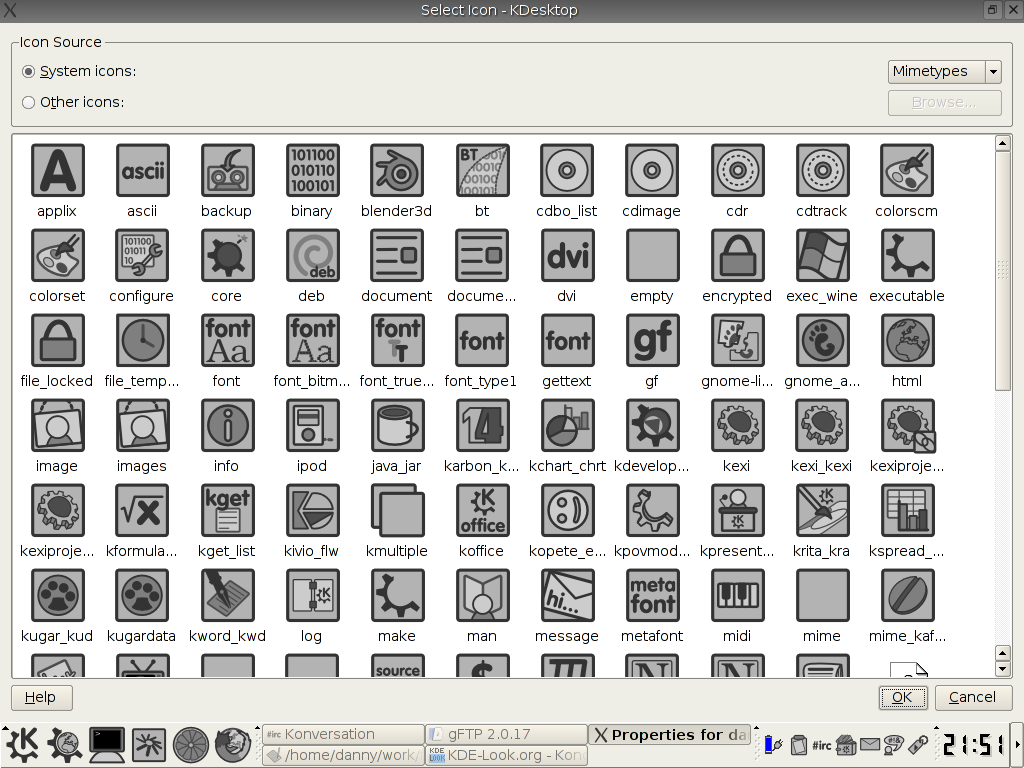Select the kword_kwd pen icon
The height and width of the screenshot is (768, 1024).
(x=227, y=595)
